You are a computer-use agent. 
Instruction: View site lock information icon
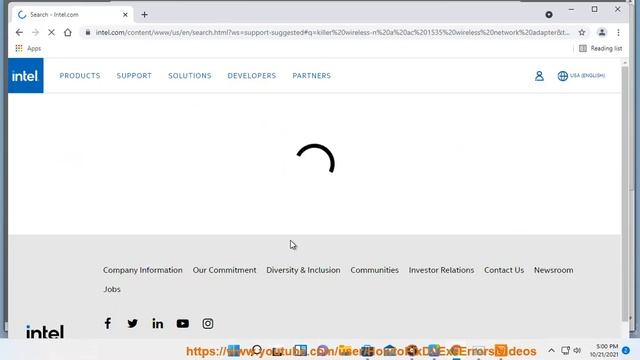click(88, 32)
